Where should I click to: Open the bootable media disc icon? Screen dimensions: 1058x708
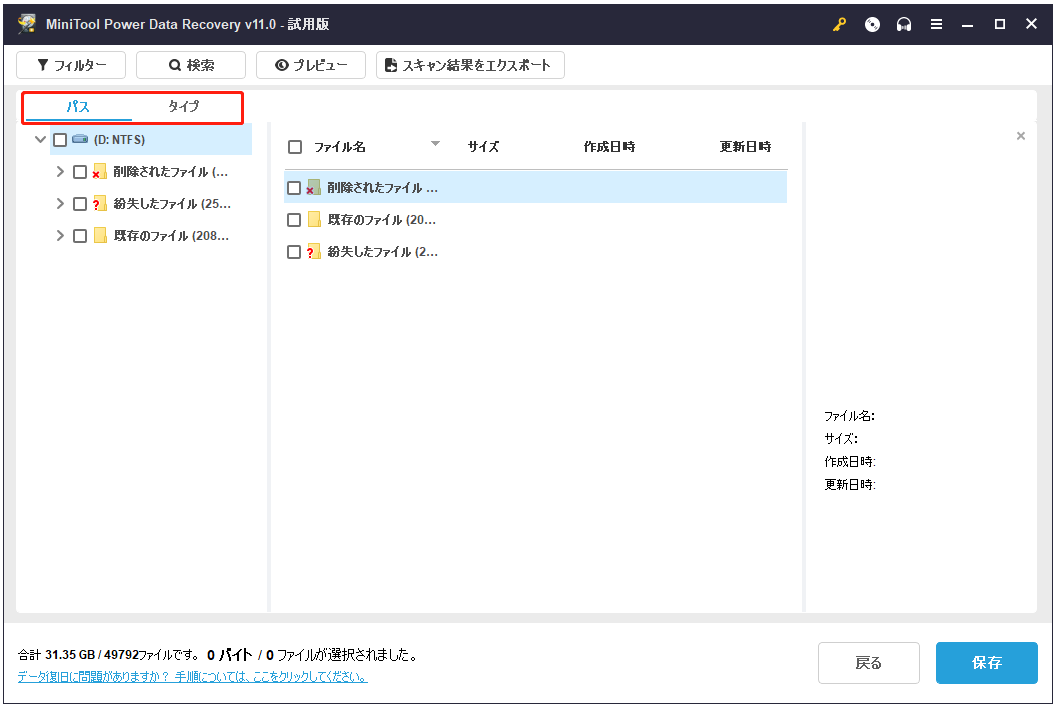(x=871, y=24)
